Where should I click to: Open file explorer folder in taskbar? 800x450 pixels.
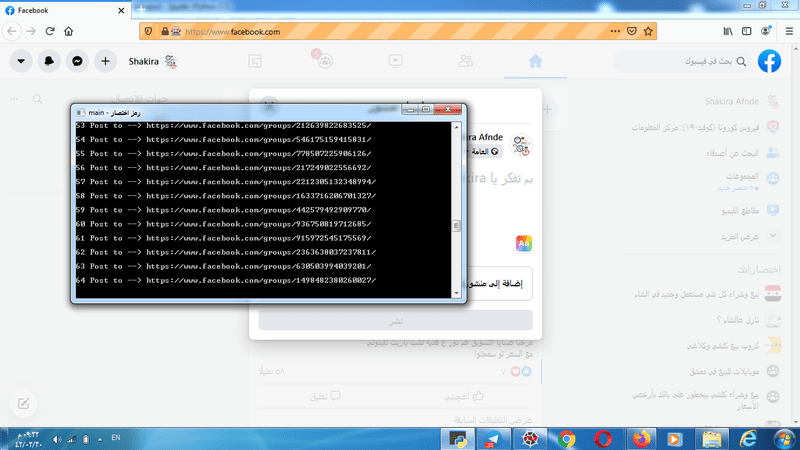712,439
